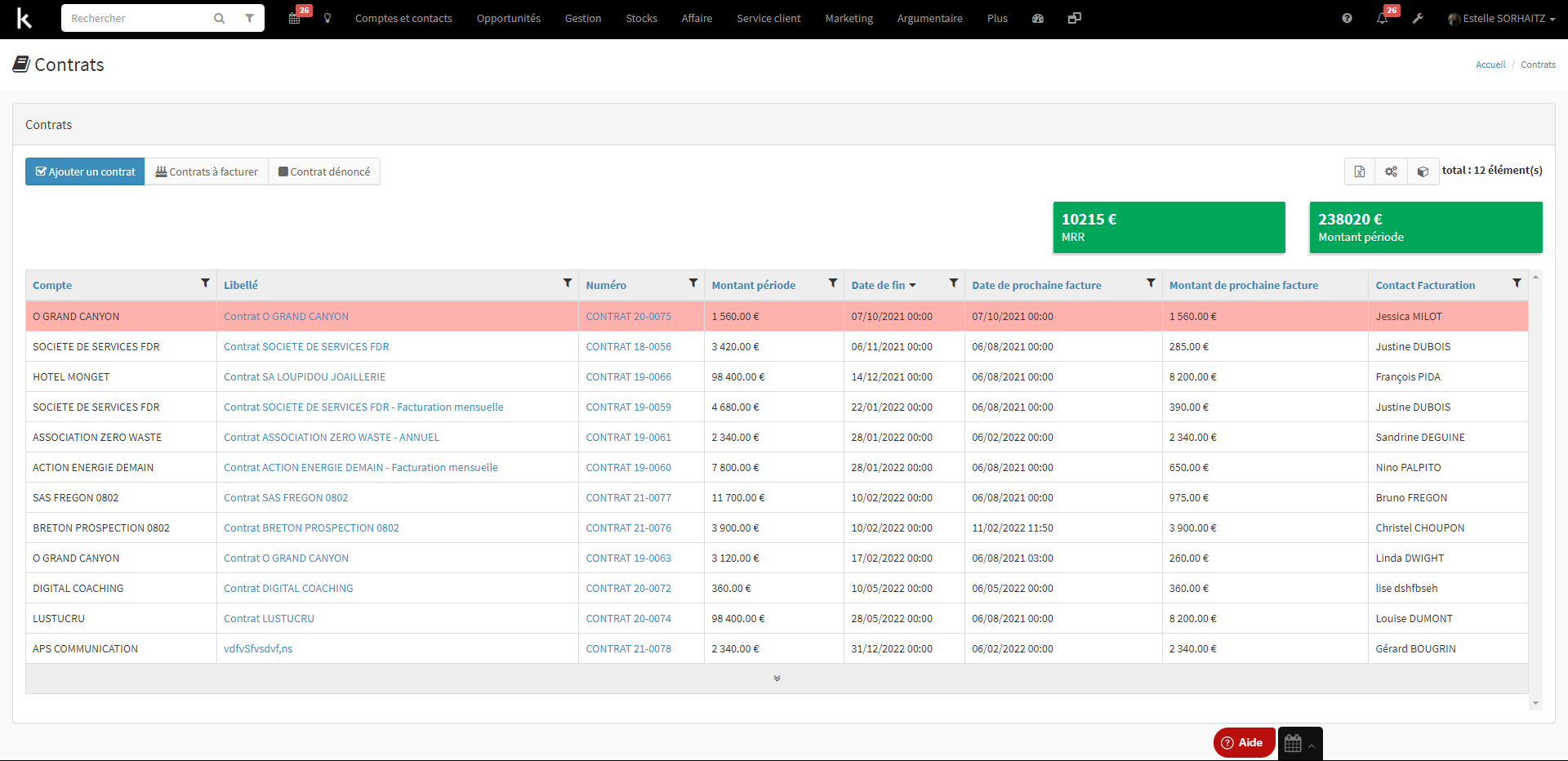Expand more rows with double chevron
Viewport: 1568px width, 761px height.
(777, 679)
